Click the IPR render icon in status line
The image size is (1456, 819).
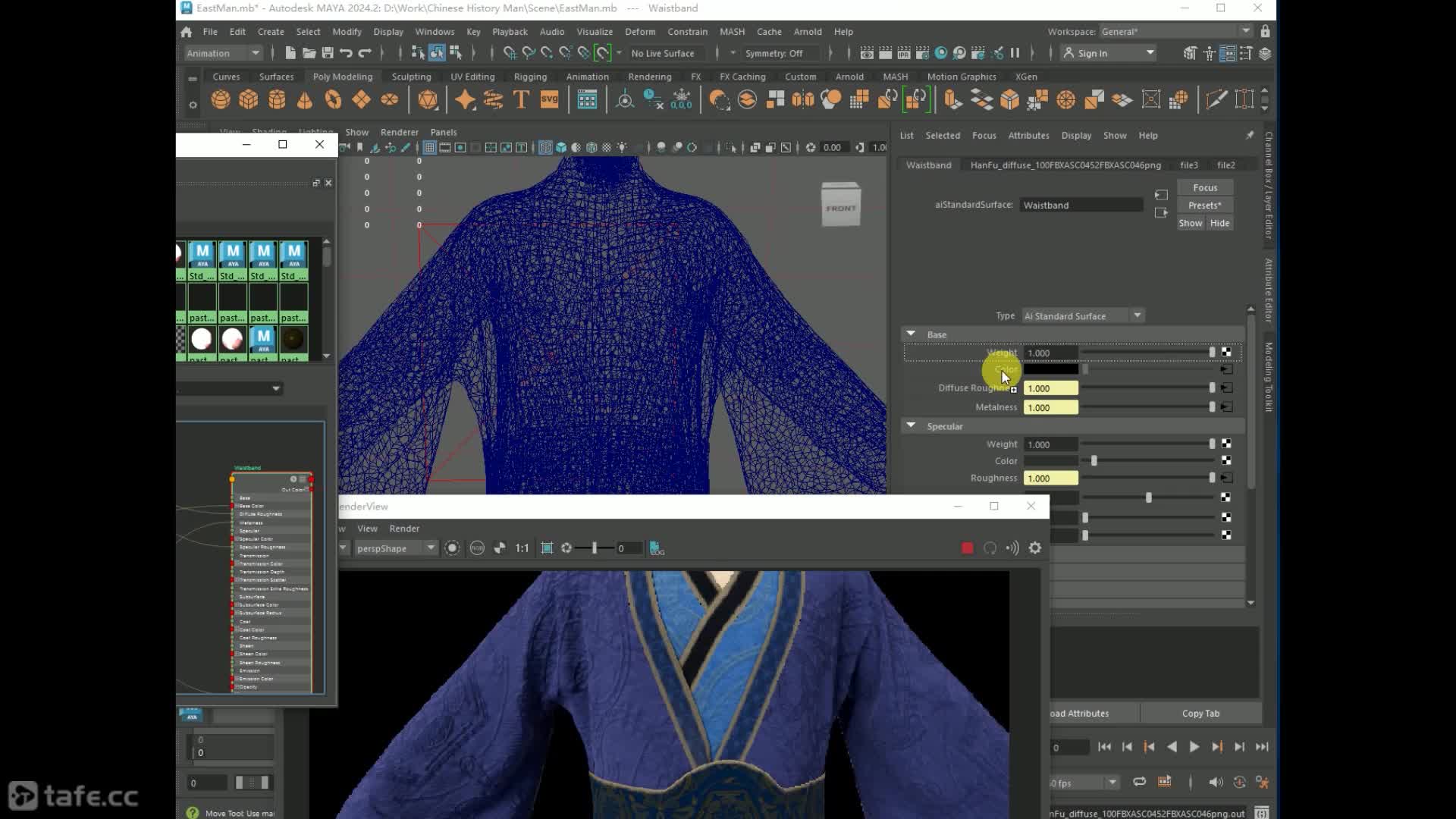pyautogui.click(x=903, y=53)
